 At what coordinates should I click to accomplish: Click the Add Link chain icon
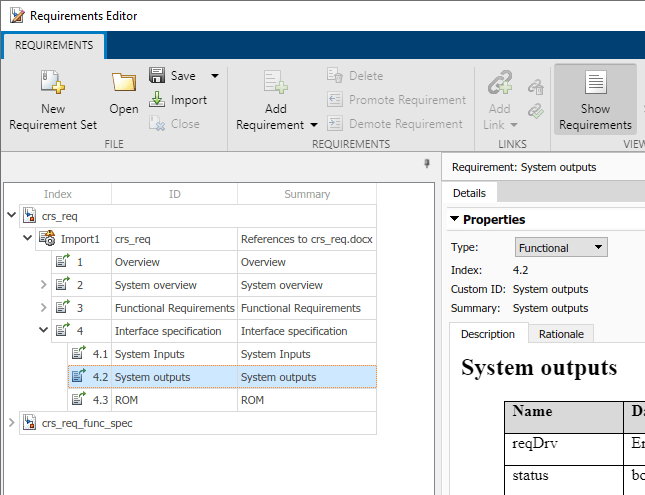pos(500,84)
